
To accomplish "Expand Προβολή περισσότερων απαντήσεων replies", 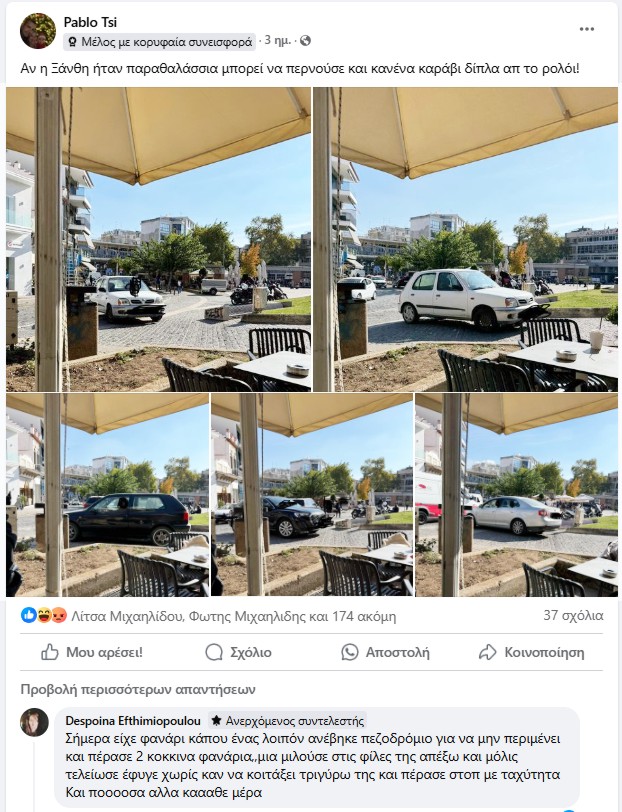I will 138,689.
